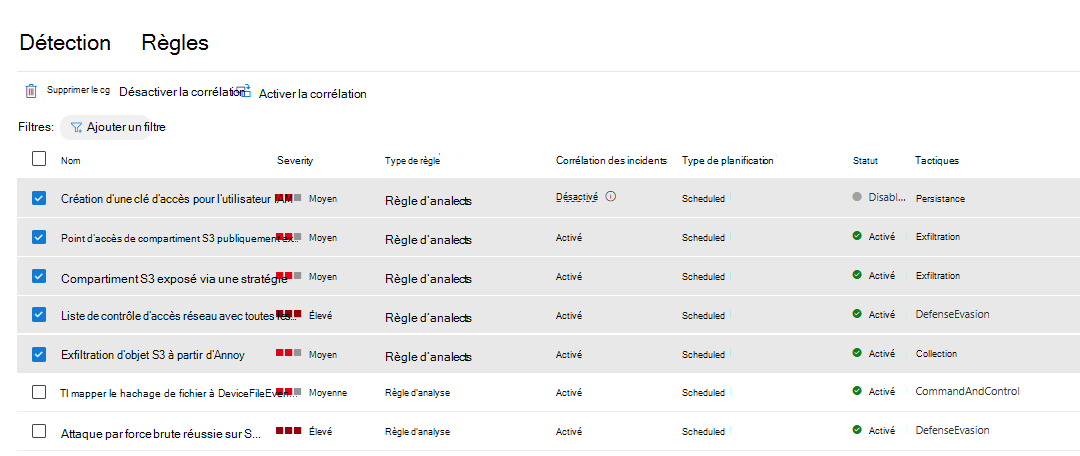Image resolution: width=1080 pixels, height=456 pixels.
Task: Uncheck the Liste de contrôle d'accès réseau row
Action: (39, 315)
